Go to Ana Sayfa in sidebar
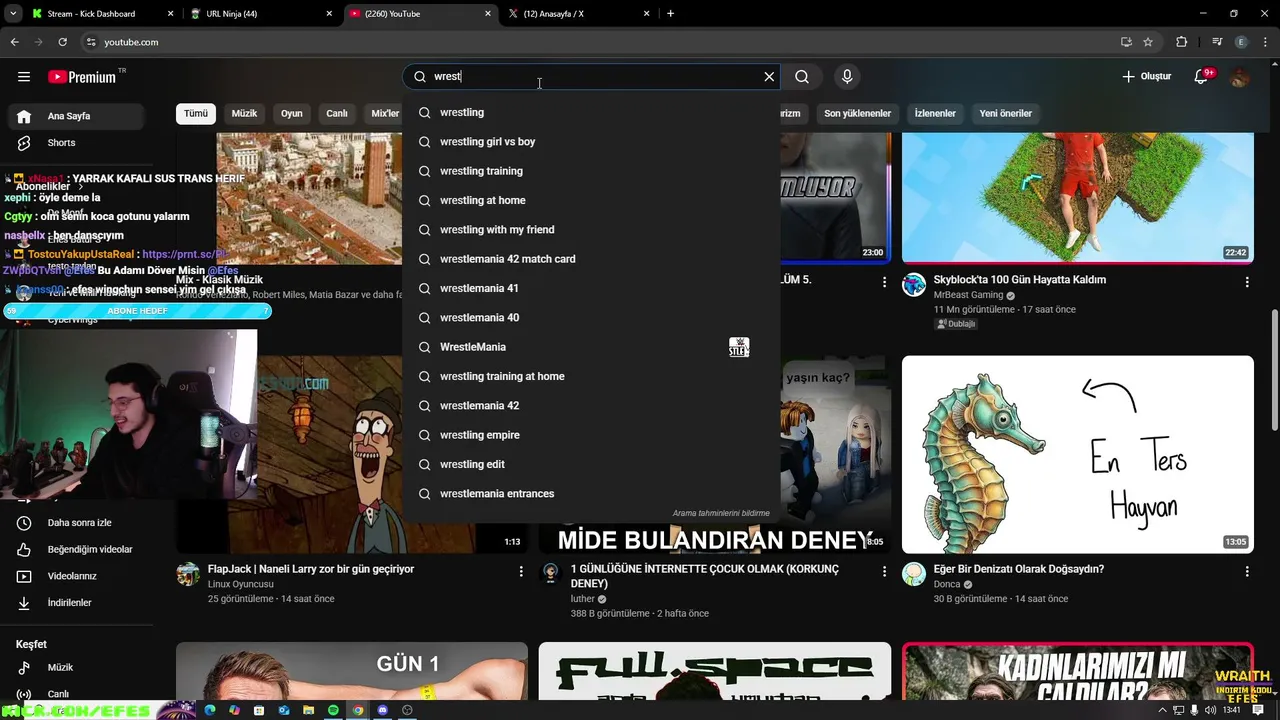The width and height of the screenshot is (1280, 720). [x=77, y=116]
